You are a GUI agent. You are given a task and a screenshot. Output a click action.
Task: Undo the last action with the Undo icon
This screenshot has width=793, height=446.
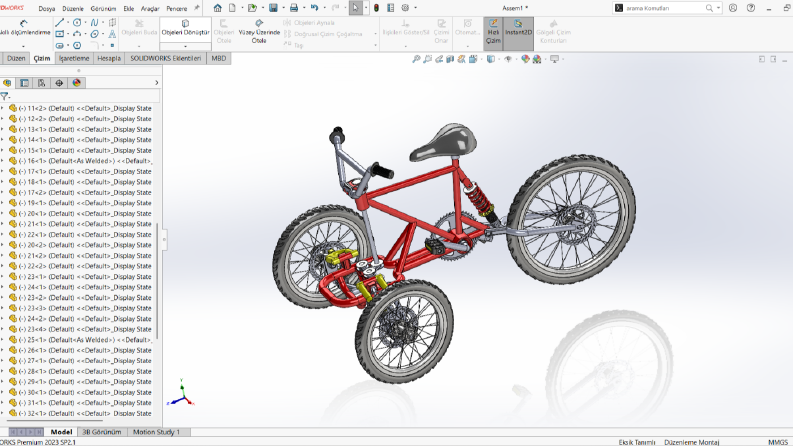tap(314, 8)
